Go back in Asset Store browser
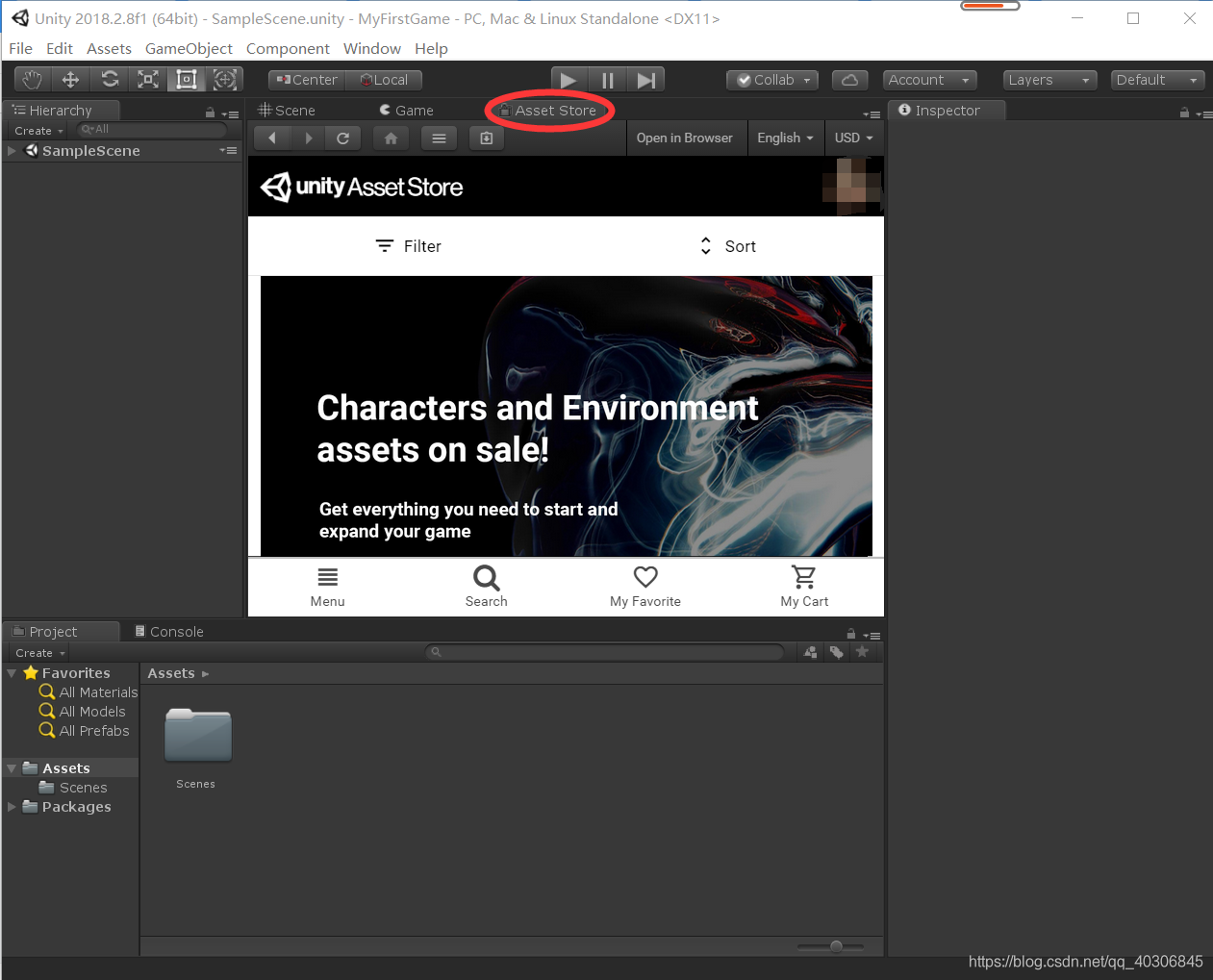The width and height of the screenshot is (1213, 980). 272,138
